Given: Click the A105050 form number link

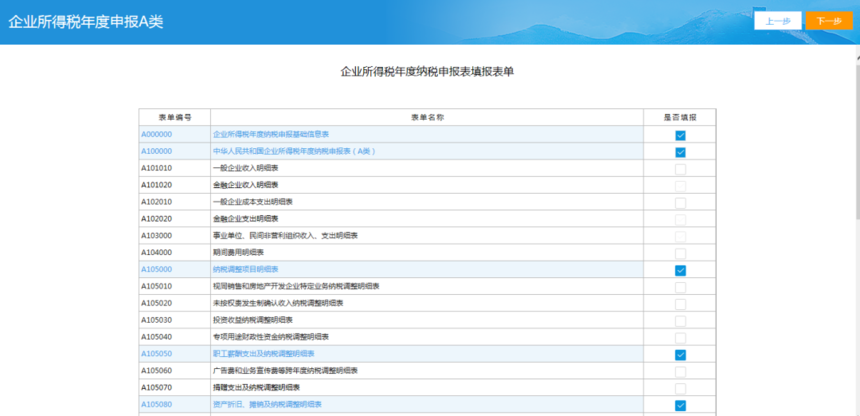Looking at the screenshot, I should click(156, 354).
